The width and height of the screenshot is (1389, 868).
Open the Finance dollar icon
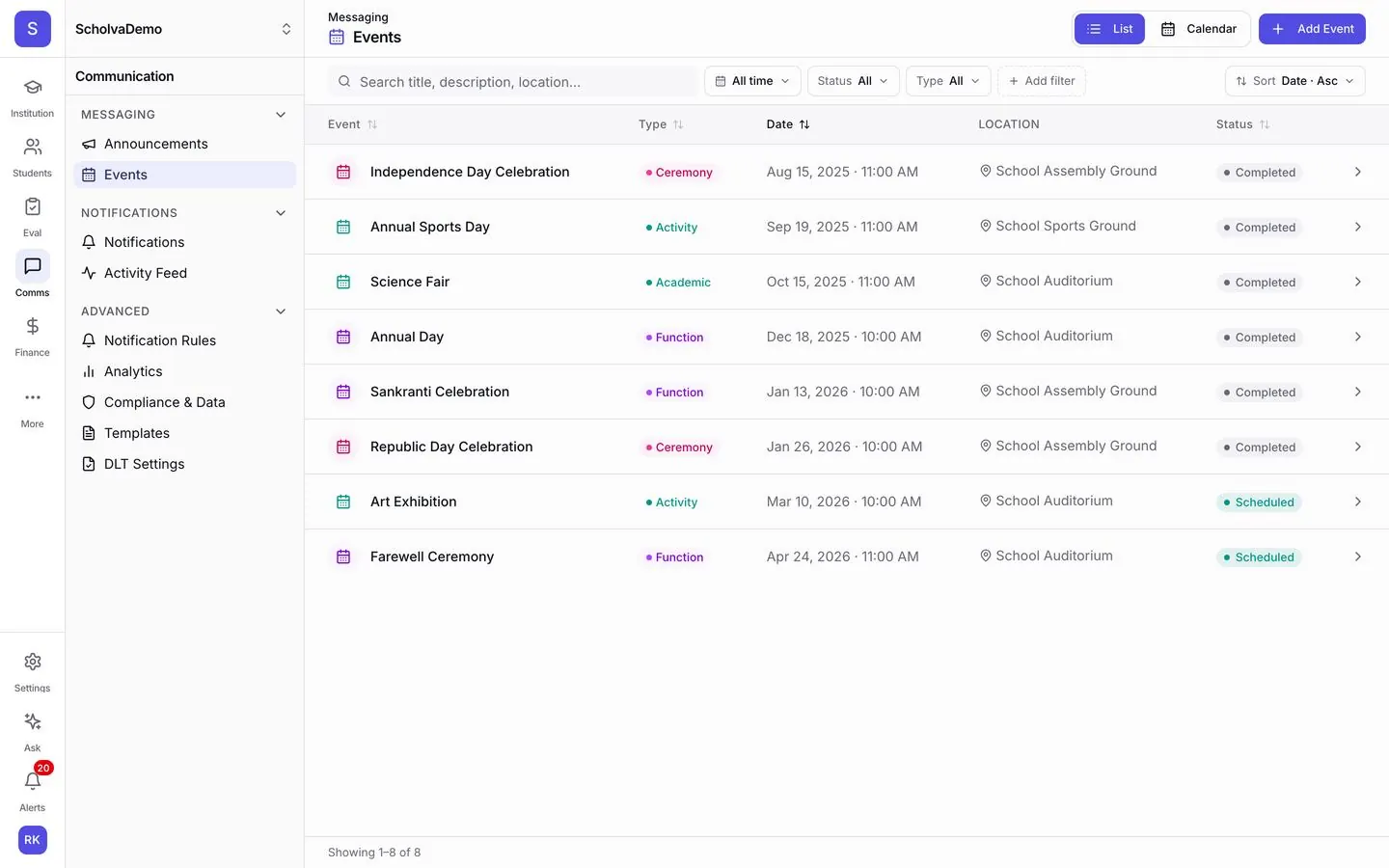pos(32,326)
